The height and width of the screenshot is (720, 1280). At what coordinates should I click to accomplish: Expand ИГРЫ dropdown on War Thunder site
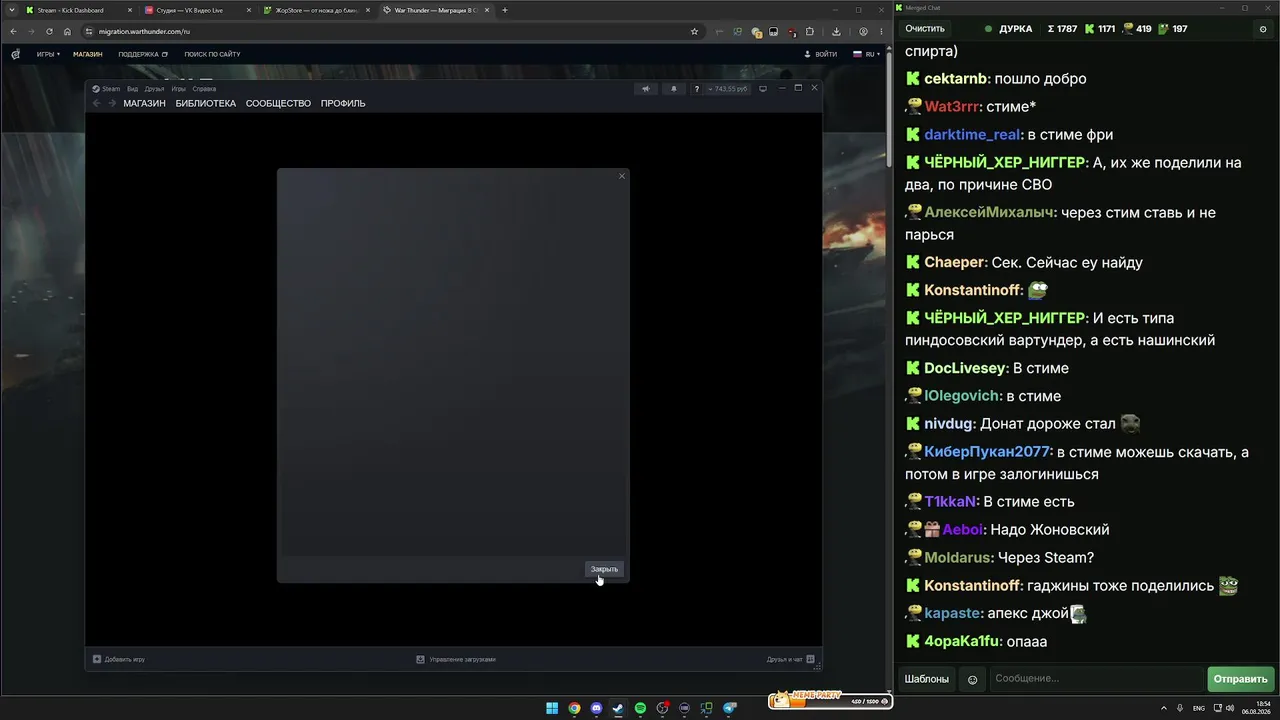(x=48, y=54)
